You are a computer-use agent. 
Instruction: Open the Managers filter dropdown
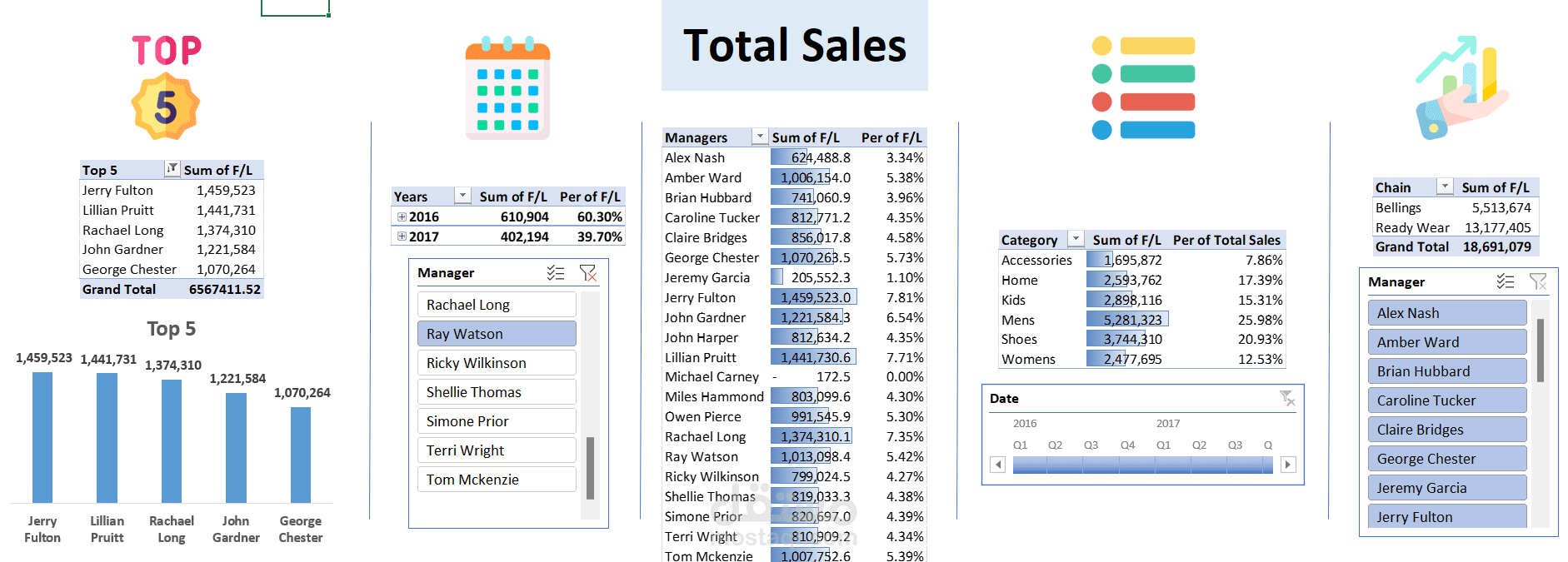[x=760, y=137]
